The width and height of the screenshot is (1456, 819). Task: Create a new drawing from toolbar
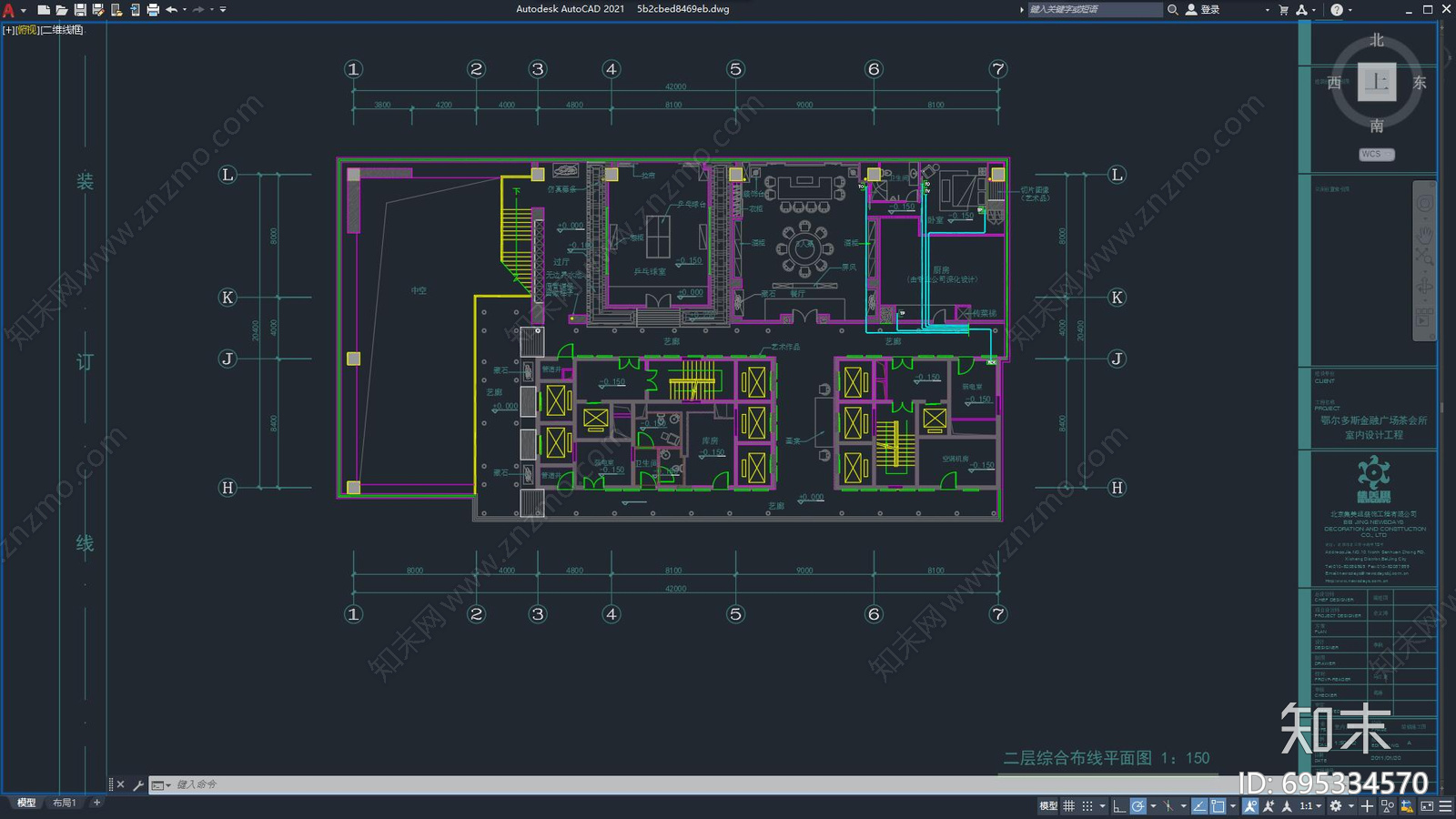pos(43,10)
